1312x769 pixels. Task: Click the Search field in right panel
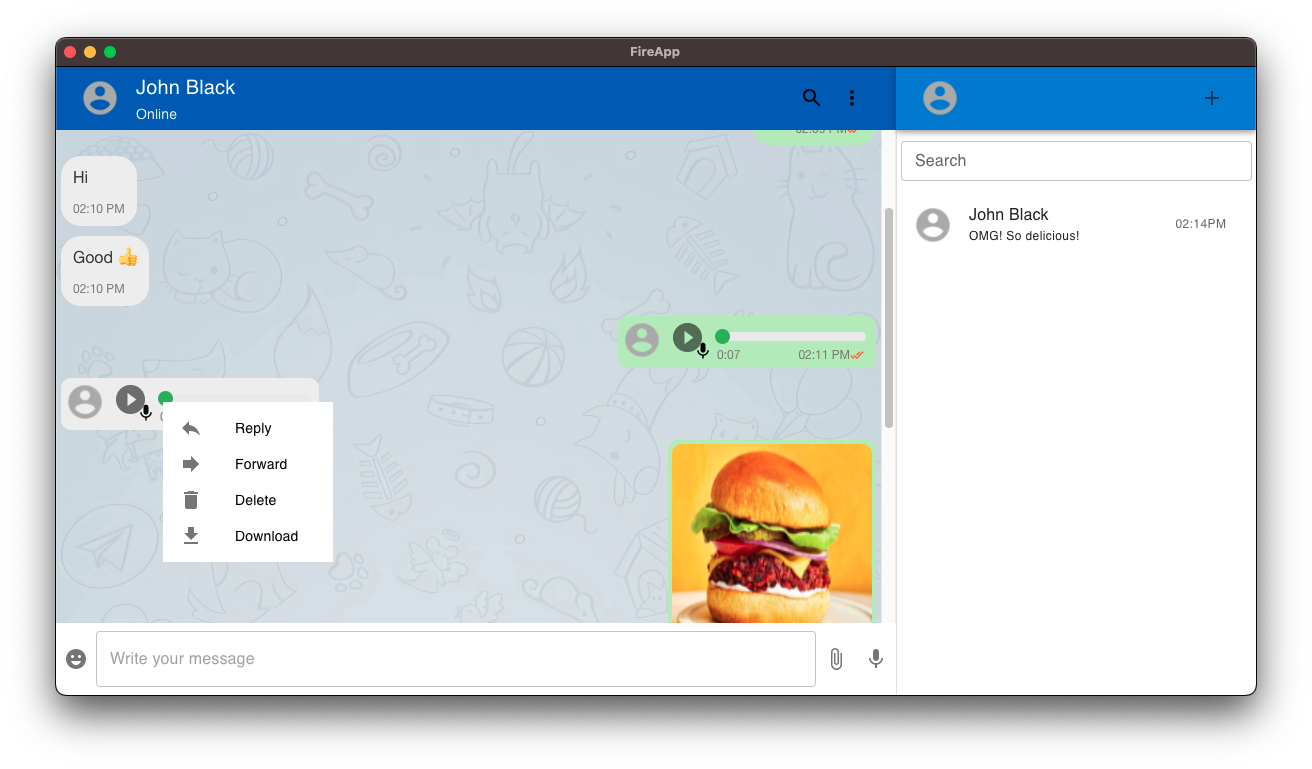(x=1075, y=160)
